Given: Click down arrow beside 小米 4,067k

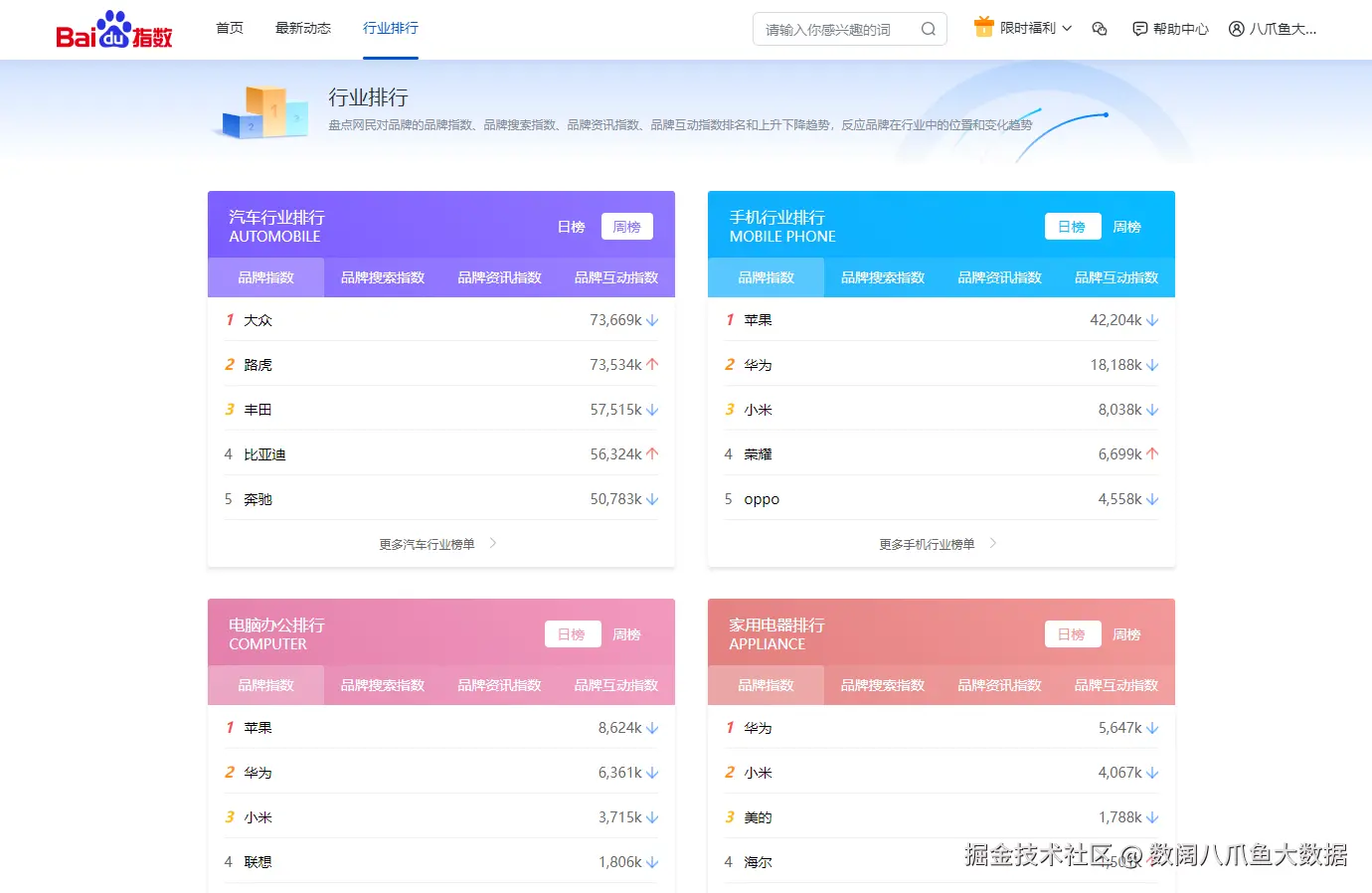Looking at the screenshot, I should click(x=1152, y=773).
